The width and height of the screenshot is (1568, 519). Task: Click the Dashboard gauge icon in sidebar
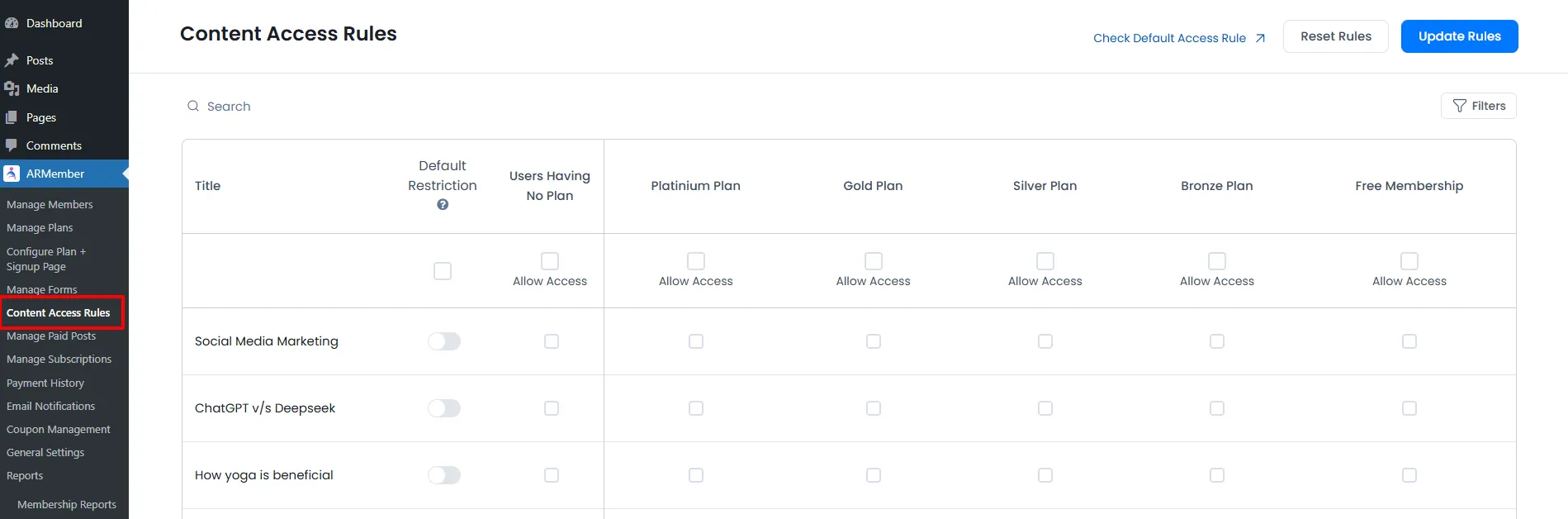click(12, 23)
